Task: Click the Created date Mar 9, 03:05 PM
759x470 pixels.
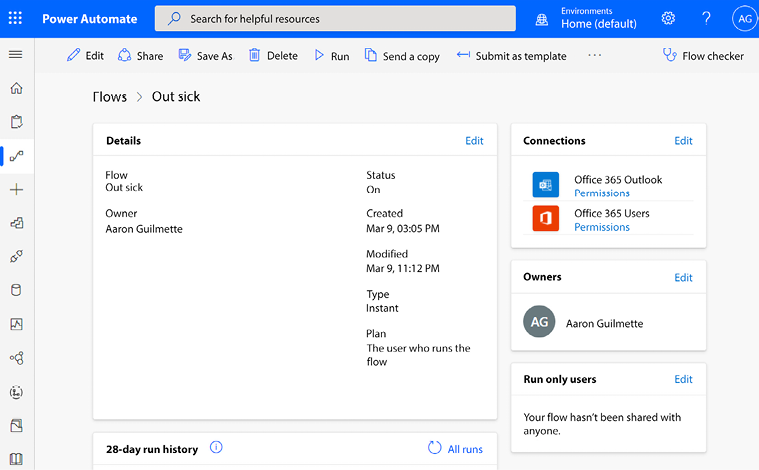Action: pos(403,228)
